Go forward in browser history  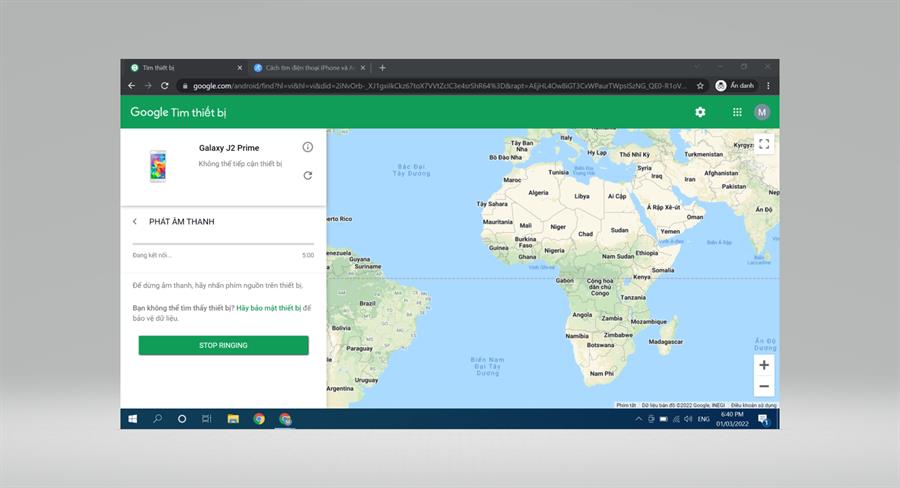[x=148, y=86]
